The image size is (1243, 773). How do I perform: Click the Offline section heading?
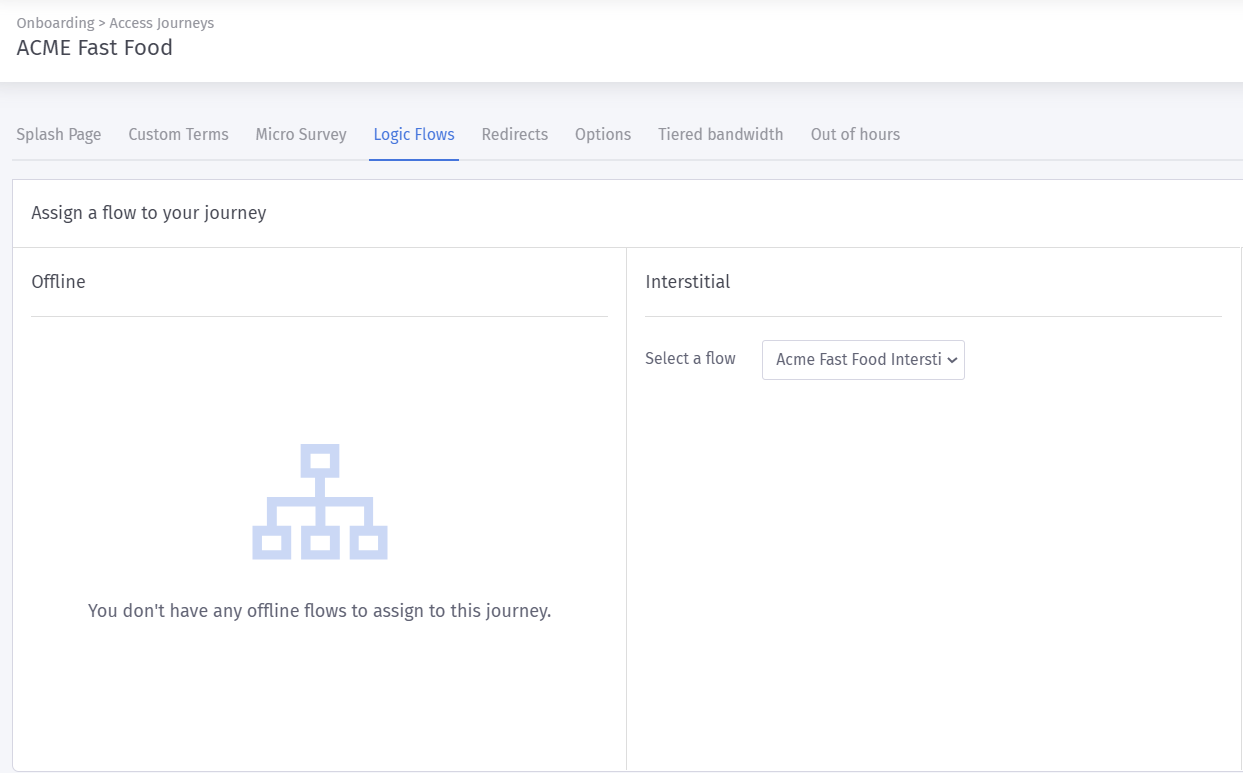tap(58, 282)
